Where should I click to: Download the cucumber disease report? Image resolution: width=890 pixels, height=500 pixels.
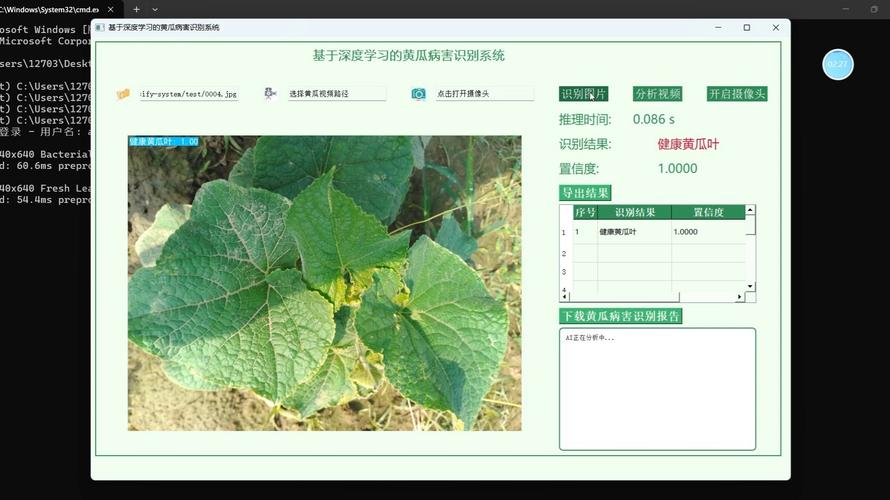[x=620, y=316]
